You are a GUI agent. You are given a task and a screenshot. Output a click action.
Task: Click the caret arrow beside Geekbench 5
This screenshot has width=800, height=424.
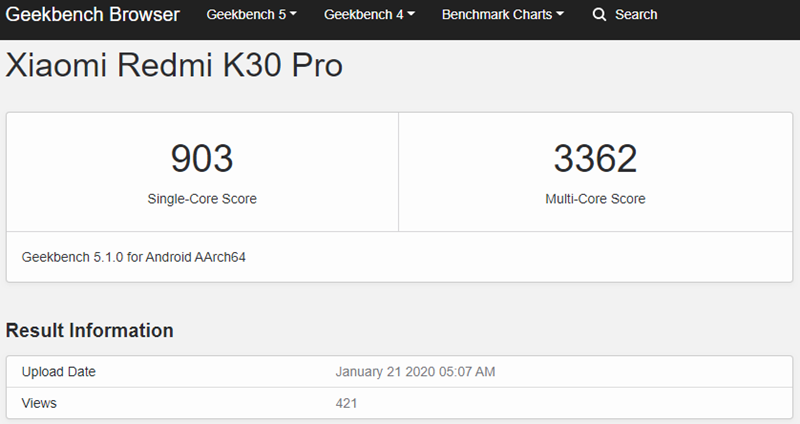point(293,15)
